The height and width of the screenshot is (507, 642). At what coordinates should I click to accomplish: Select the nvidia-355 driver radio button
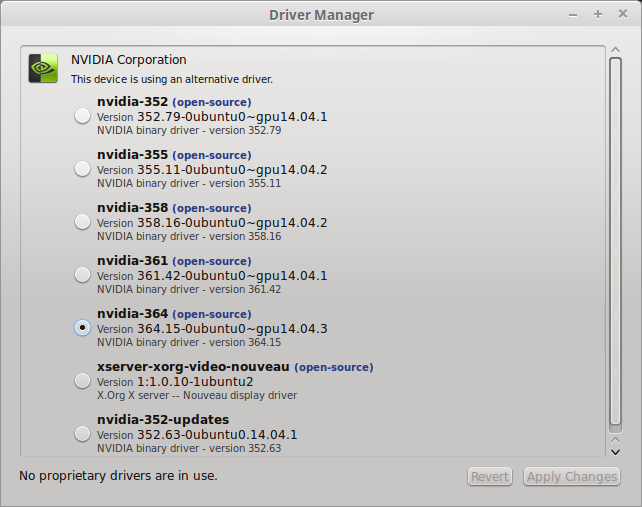[82, 169]
